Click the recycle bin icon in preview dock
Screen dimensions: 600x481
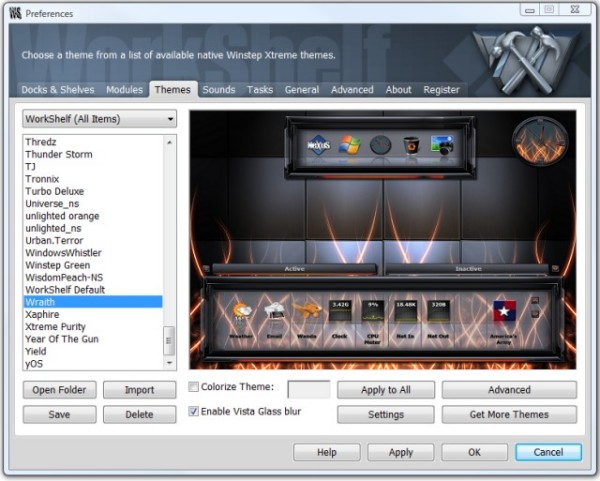[412, 145]
